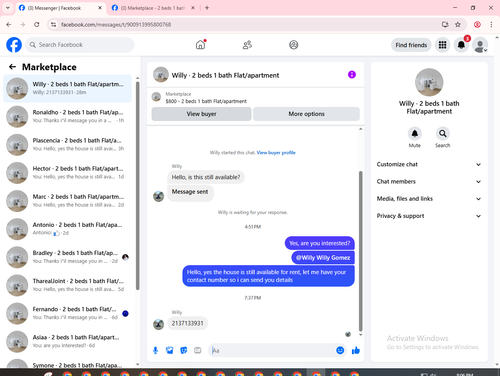Open the Willy conversation in list
Image resolution: width=500 pixels, height=376 pixels.
click(x=67, y=88)
